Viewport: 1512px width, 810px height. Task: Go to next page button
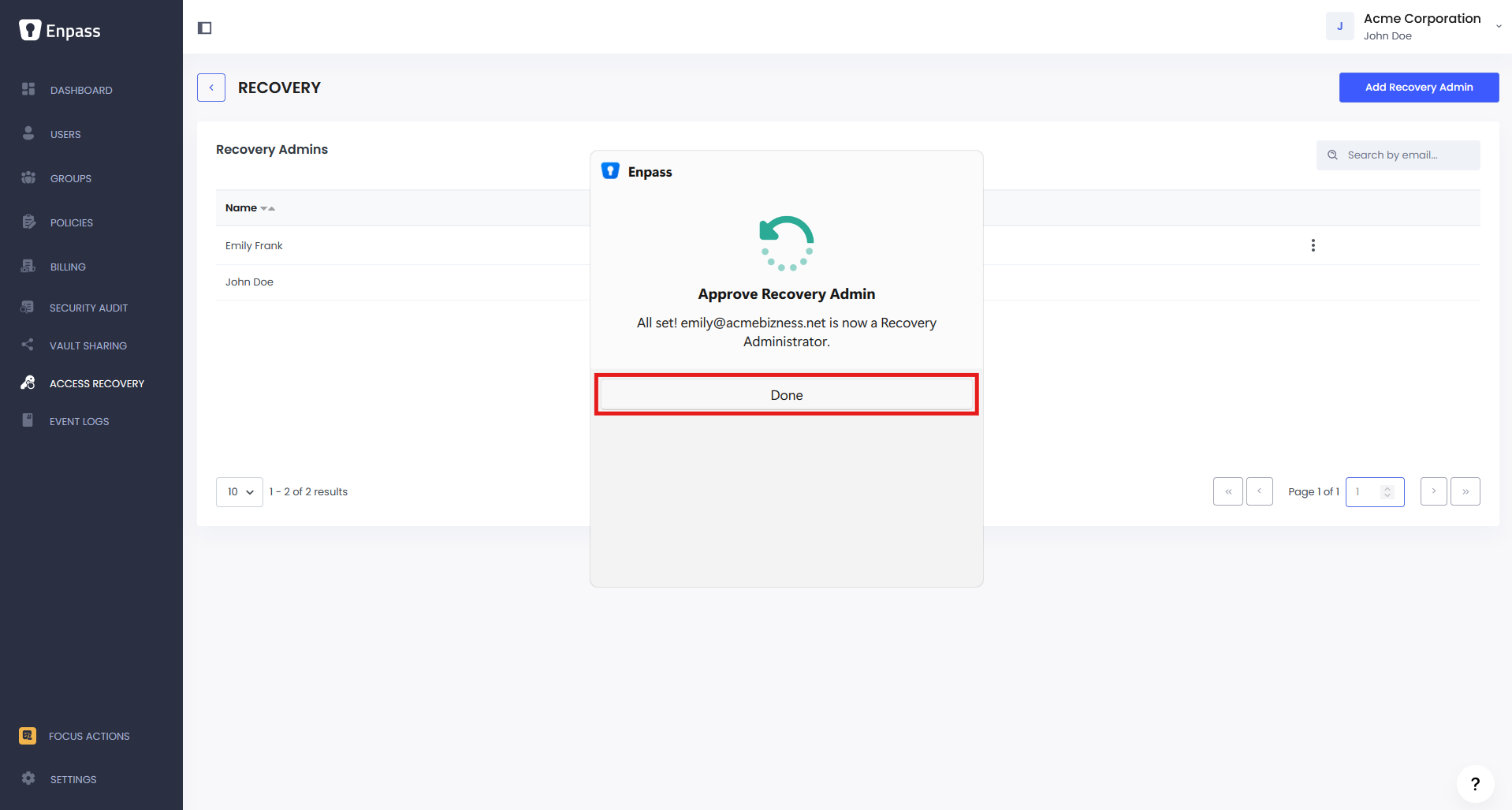1433,491
